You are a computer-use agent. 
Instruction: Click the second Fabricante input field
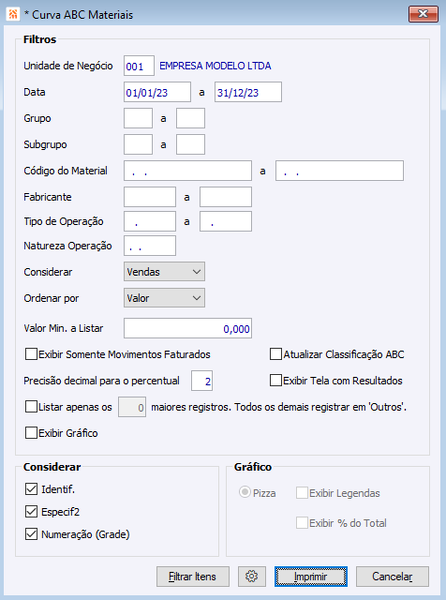(226, 197)
